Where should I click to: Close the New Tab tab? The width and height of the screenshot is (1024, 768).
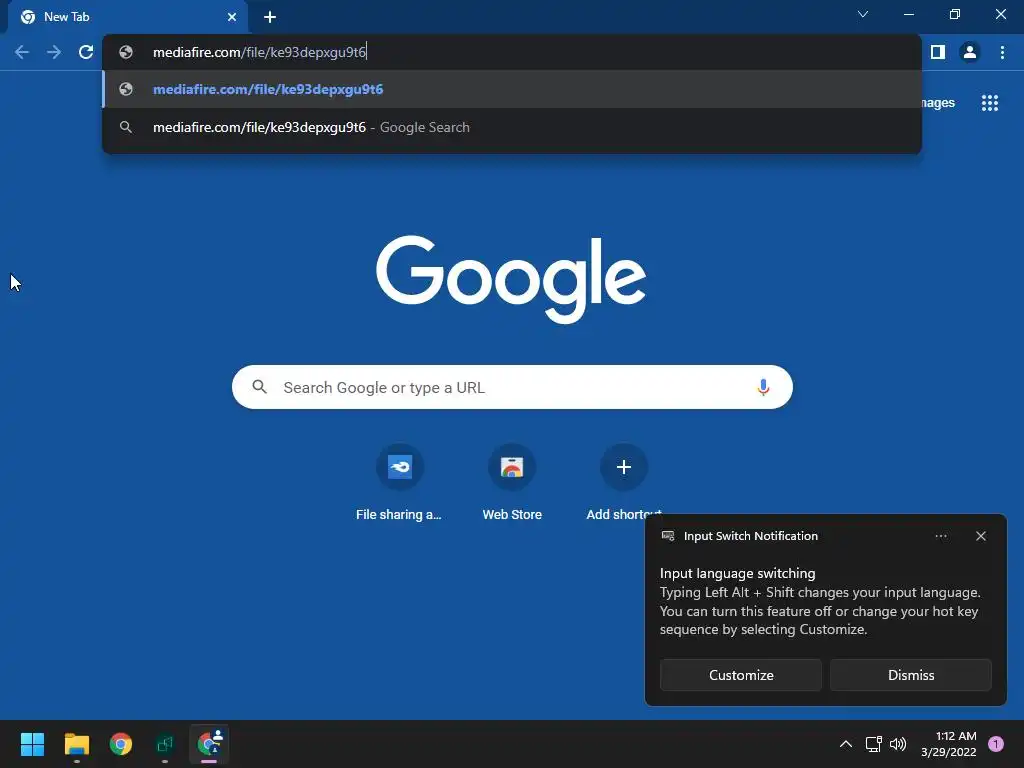click(x=232, y=17)
